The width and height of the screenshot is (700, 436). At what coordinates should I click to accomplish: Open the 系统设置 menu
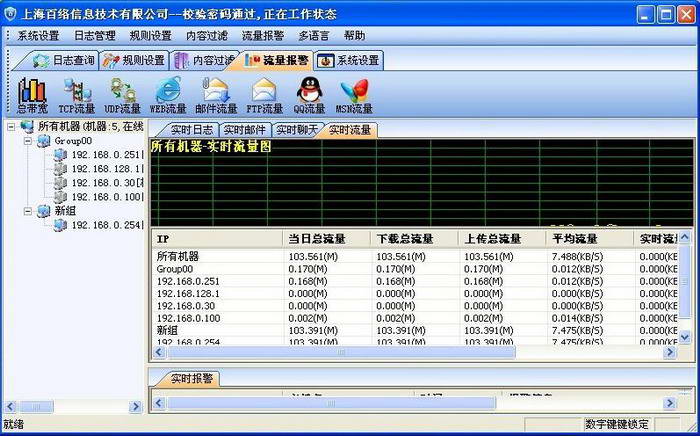[38, 36]
